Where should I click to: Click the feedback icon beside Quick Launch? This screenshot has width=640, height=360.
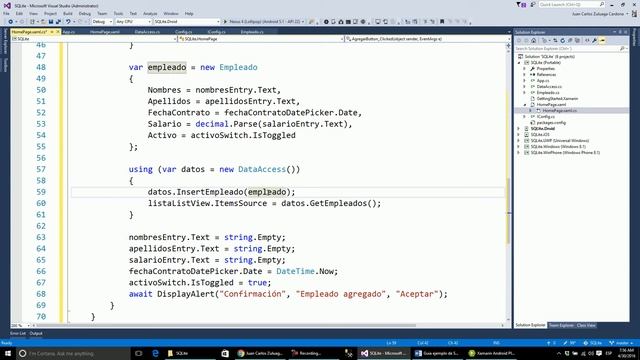pyautogui.click(x=533, y=4)
